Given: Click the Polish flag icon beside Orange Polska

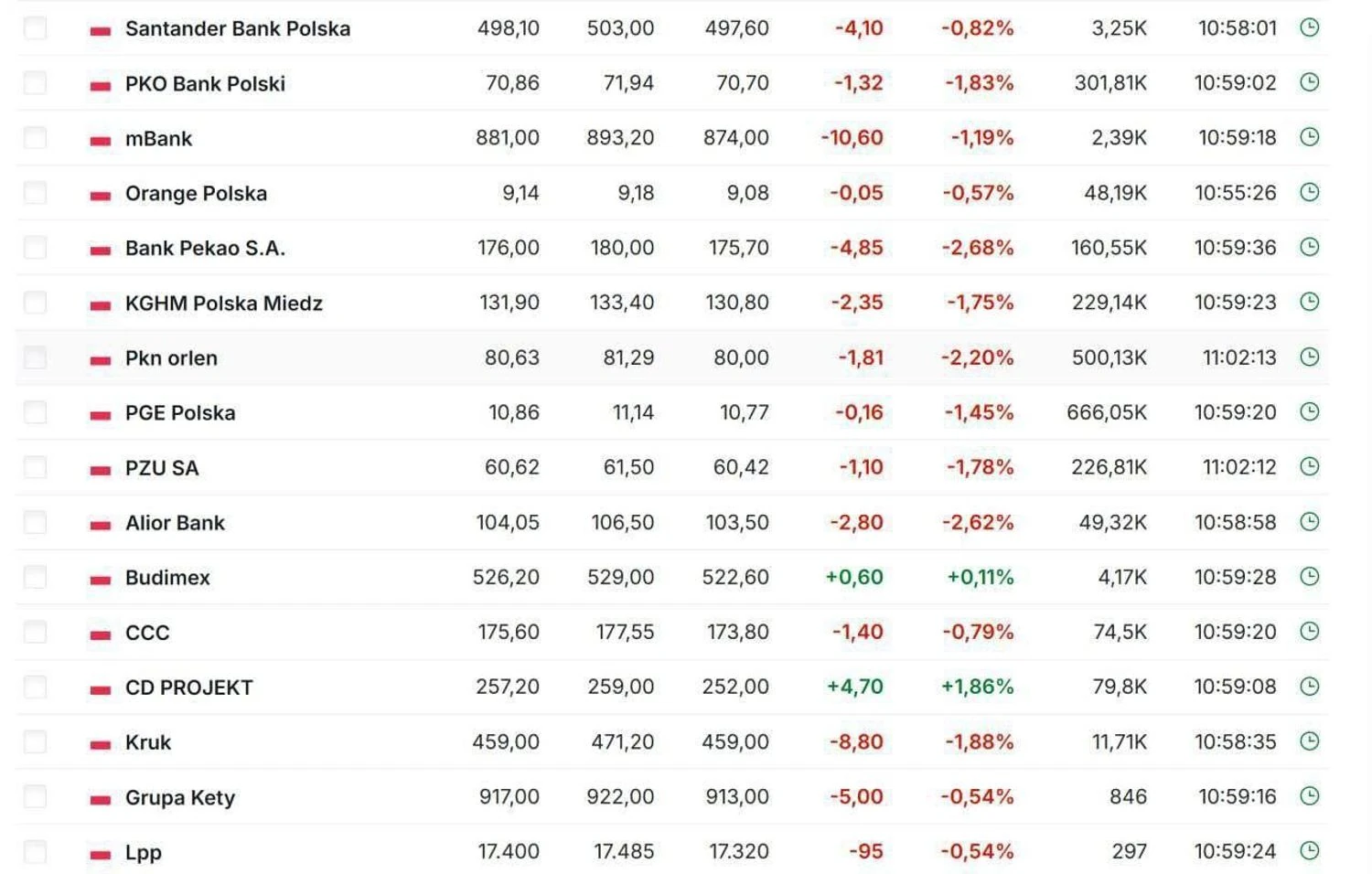Looking at the screenshot, I should pos(101,195).
